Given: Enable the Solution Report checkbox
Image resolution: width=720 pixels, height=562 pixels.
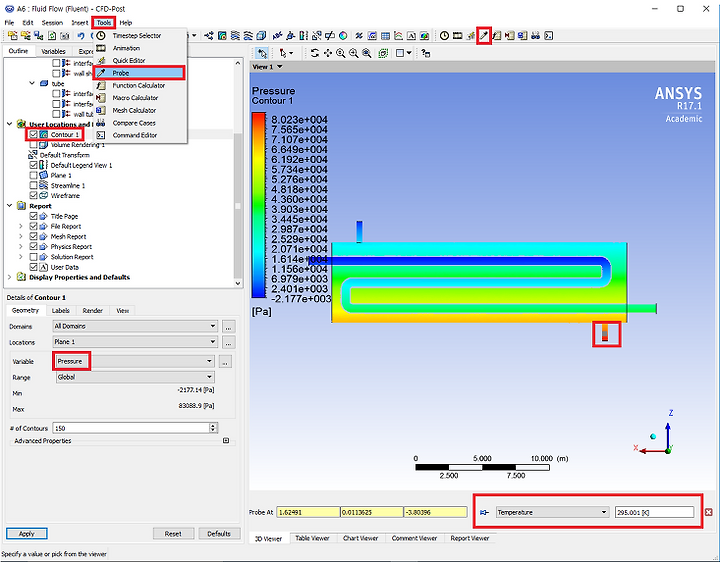Looking at the screenshot, I should [x=33, y=257].
